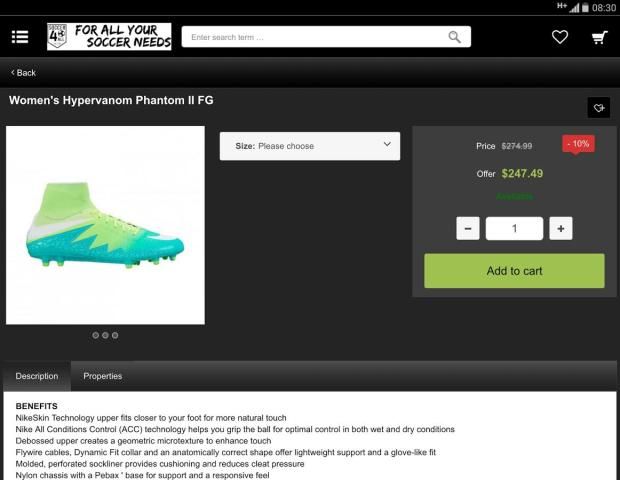
Task: Select the Description tab
Action: coord(37,376)
